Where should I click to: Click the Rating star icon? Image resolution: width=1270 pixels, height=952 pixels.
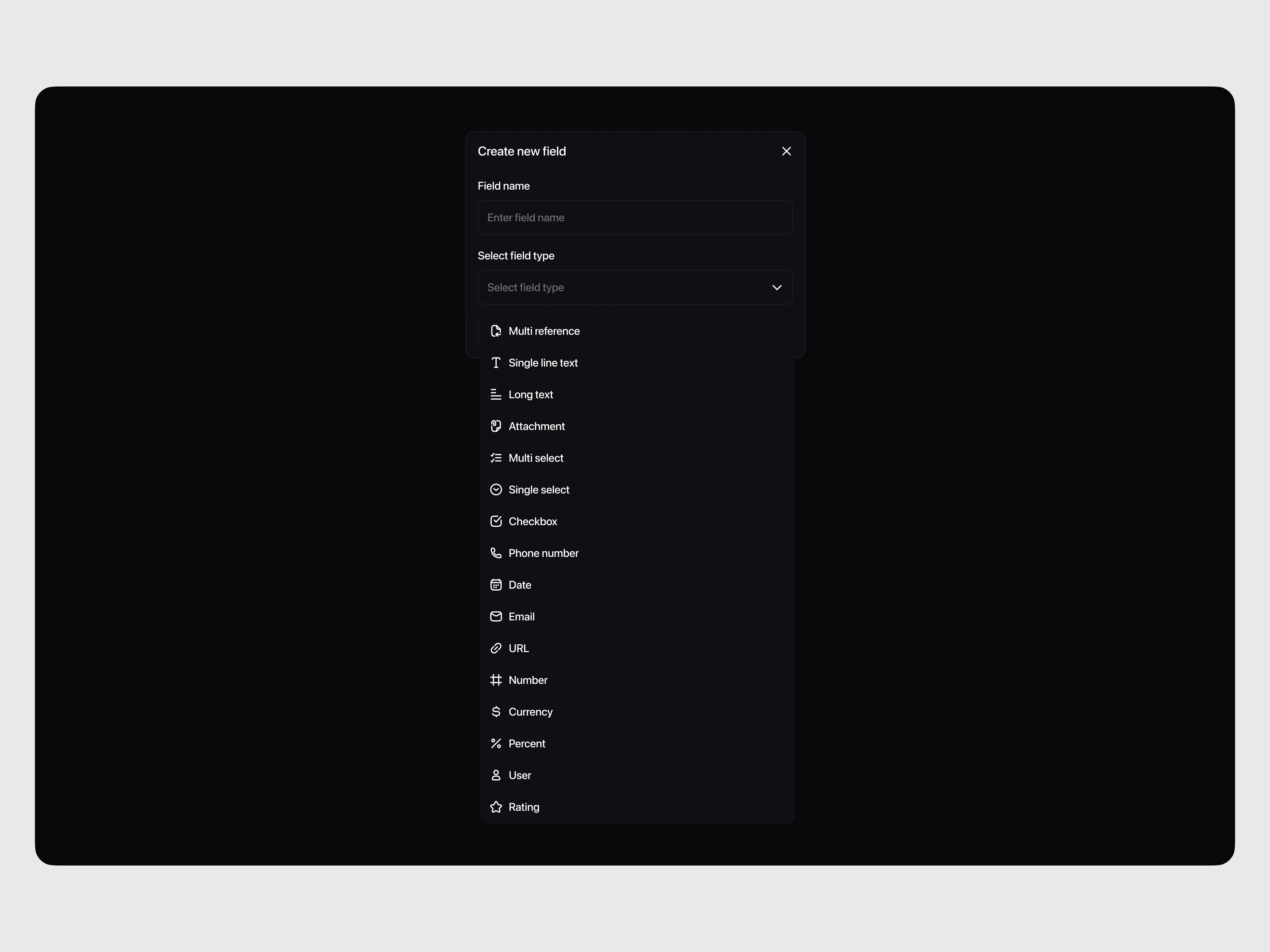496,807
